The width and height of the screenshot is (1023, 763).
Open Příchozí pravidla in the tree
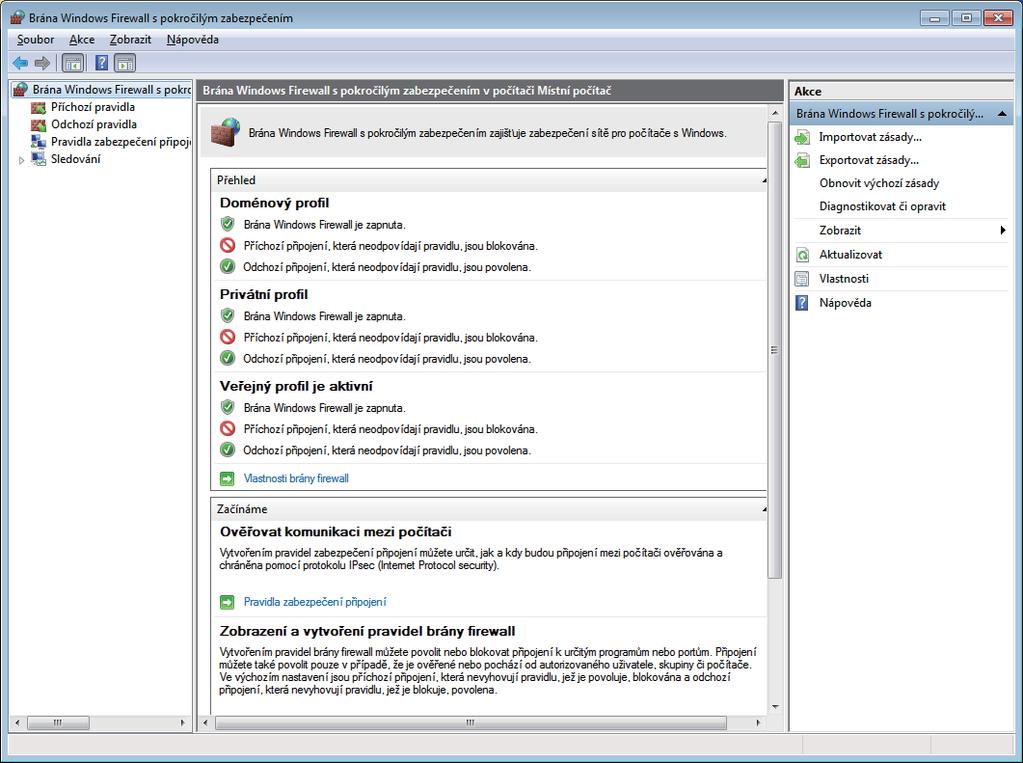pos(93,107)
